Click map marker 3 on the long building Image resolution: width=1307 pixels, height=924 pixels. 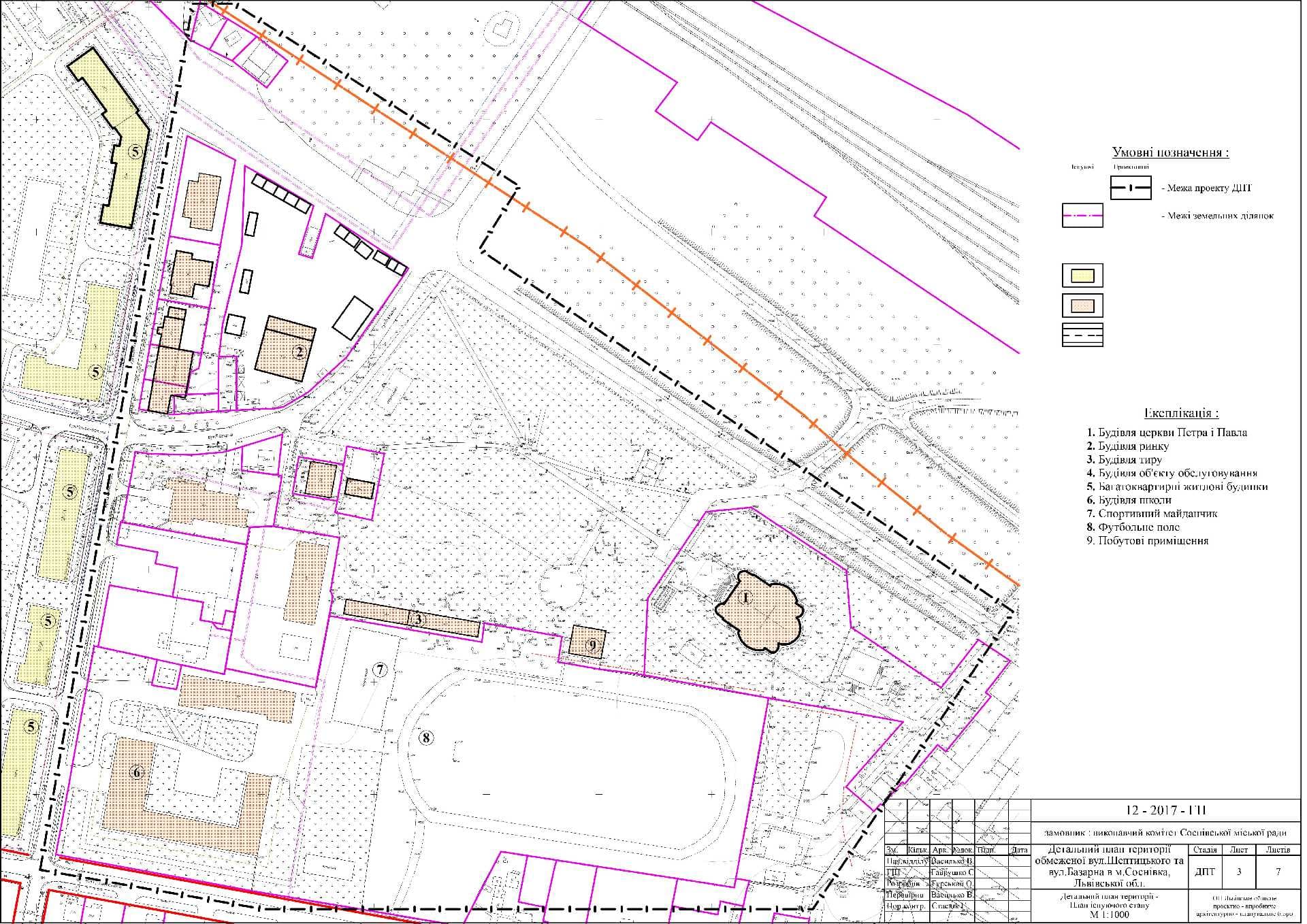[419, 619]
